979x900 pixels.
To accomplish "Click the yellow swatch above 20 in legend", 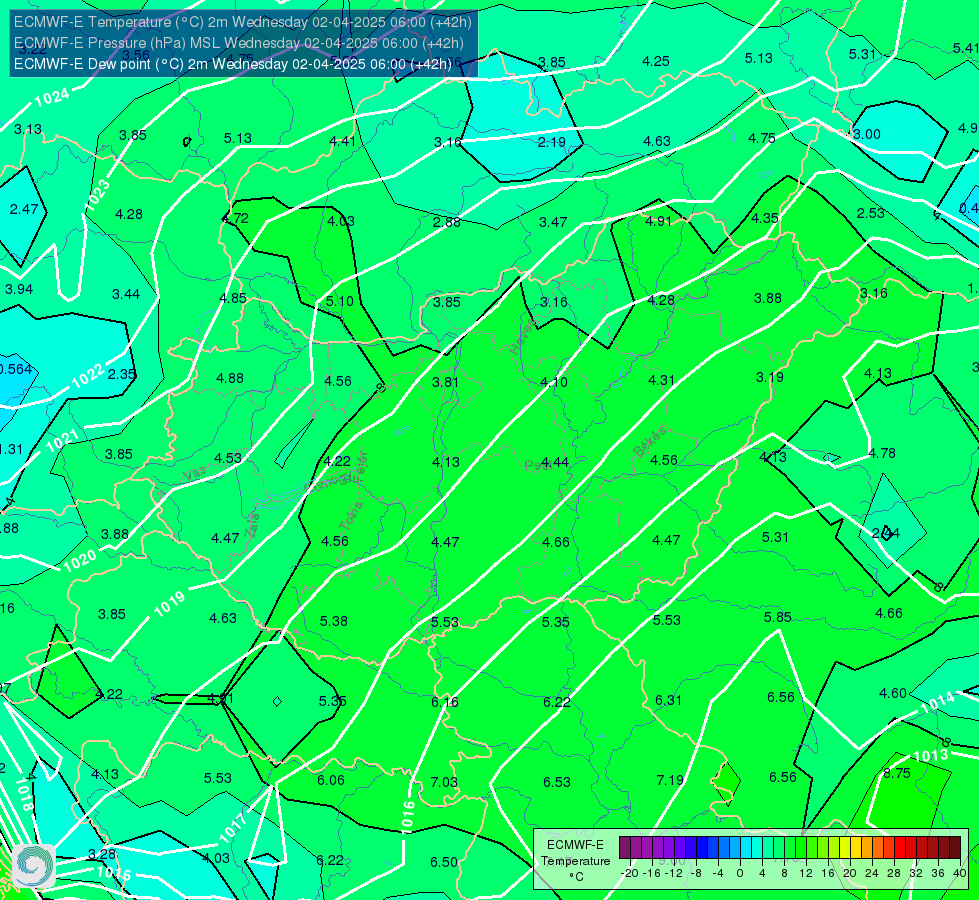I will [x=845, y=848].
